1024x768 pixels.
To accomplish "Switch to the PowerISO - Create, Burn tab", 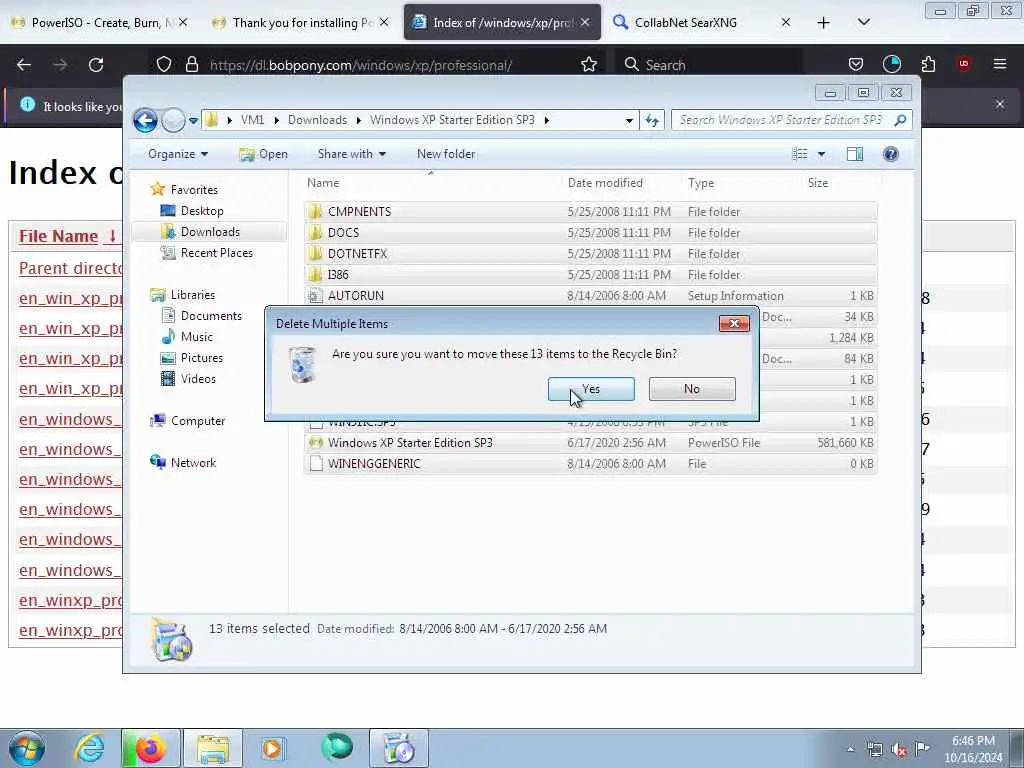I will tap(99, 23).
